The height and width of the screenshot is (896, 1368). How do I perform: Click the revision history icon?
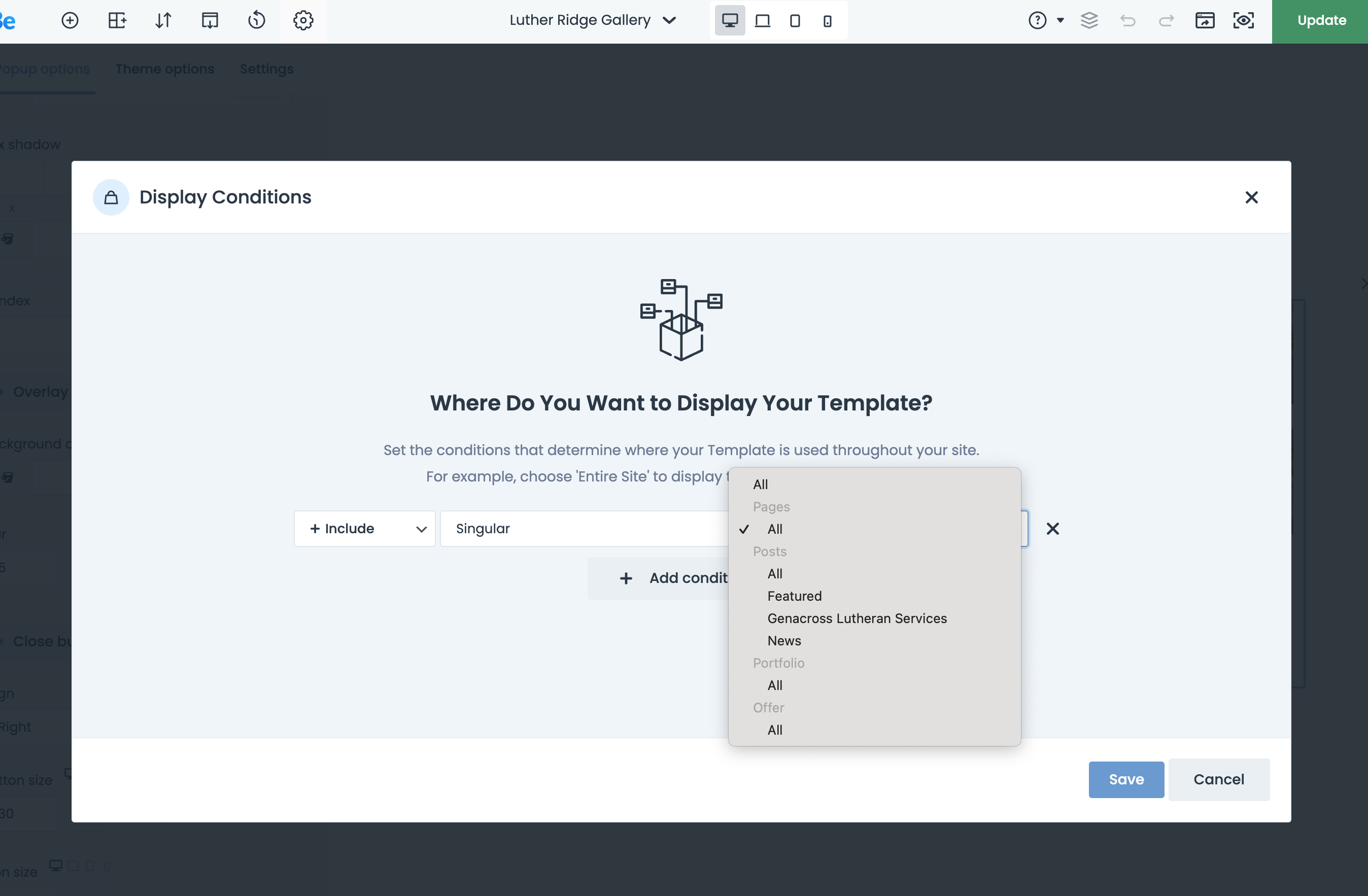(256, 21)
